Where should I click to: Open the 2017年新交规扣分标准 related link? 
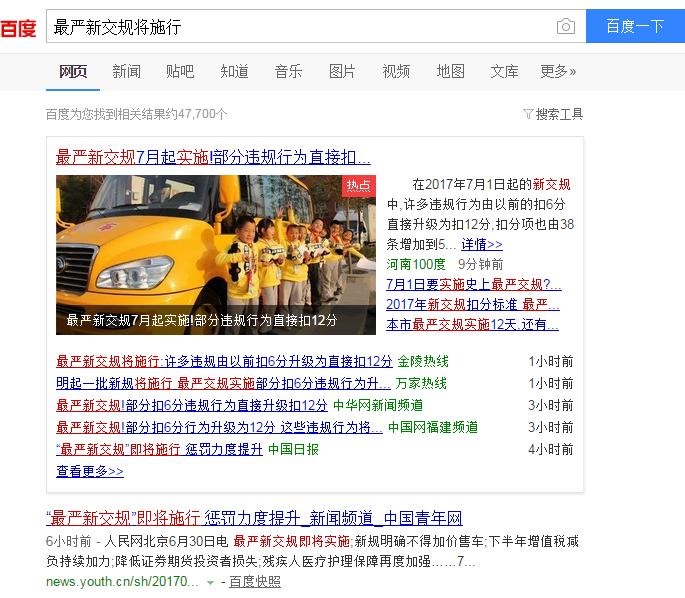coord(472,304)
